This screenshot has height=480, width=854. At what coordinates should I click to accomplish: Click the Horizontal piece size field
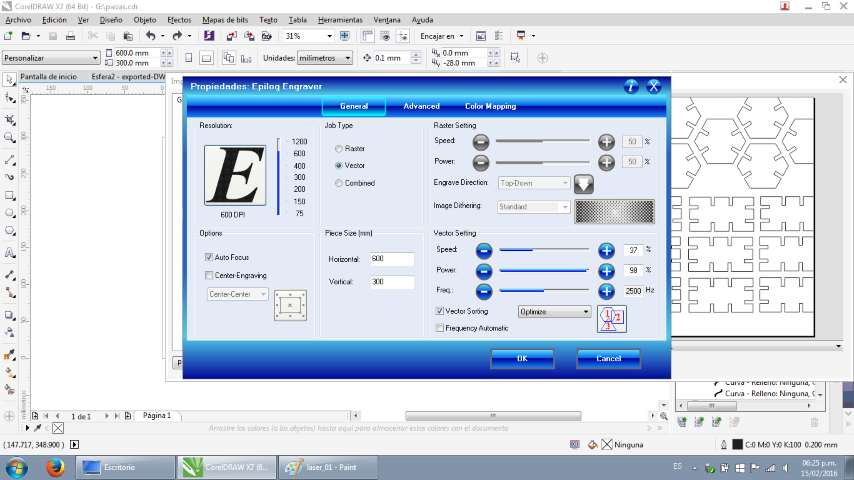point(392,259)
